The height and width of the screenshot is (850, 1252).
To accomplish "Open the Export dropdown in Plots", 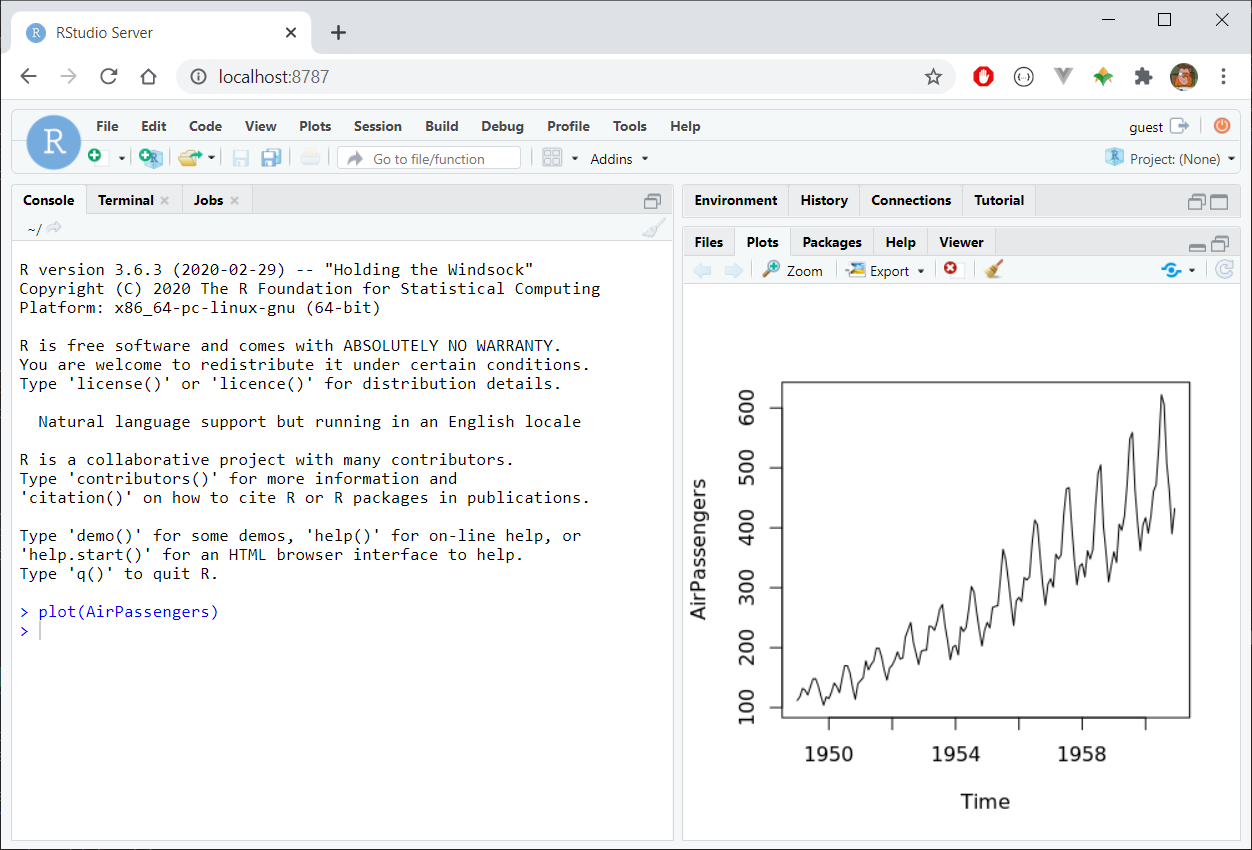I will coord(887,270).
